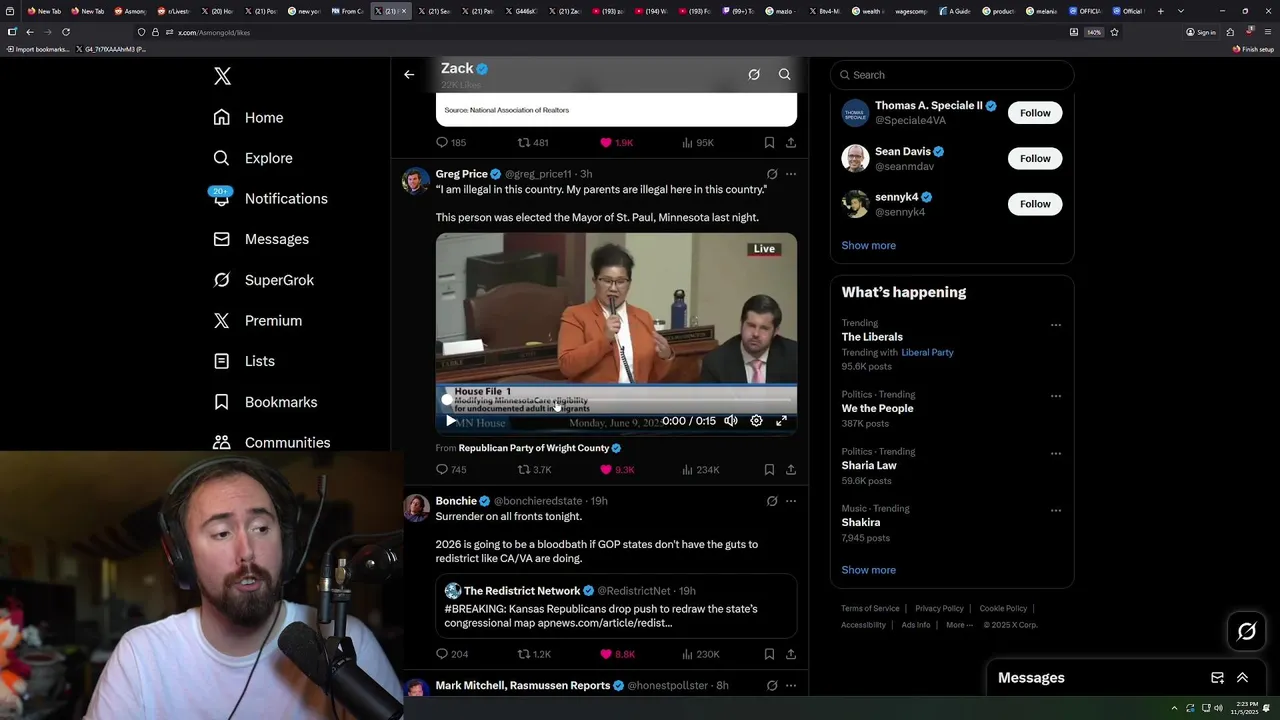Share Bonchie post

click(x=791, y=654)
